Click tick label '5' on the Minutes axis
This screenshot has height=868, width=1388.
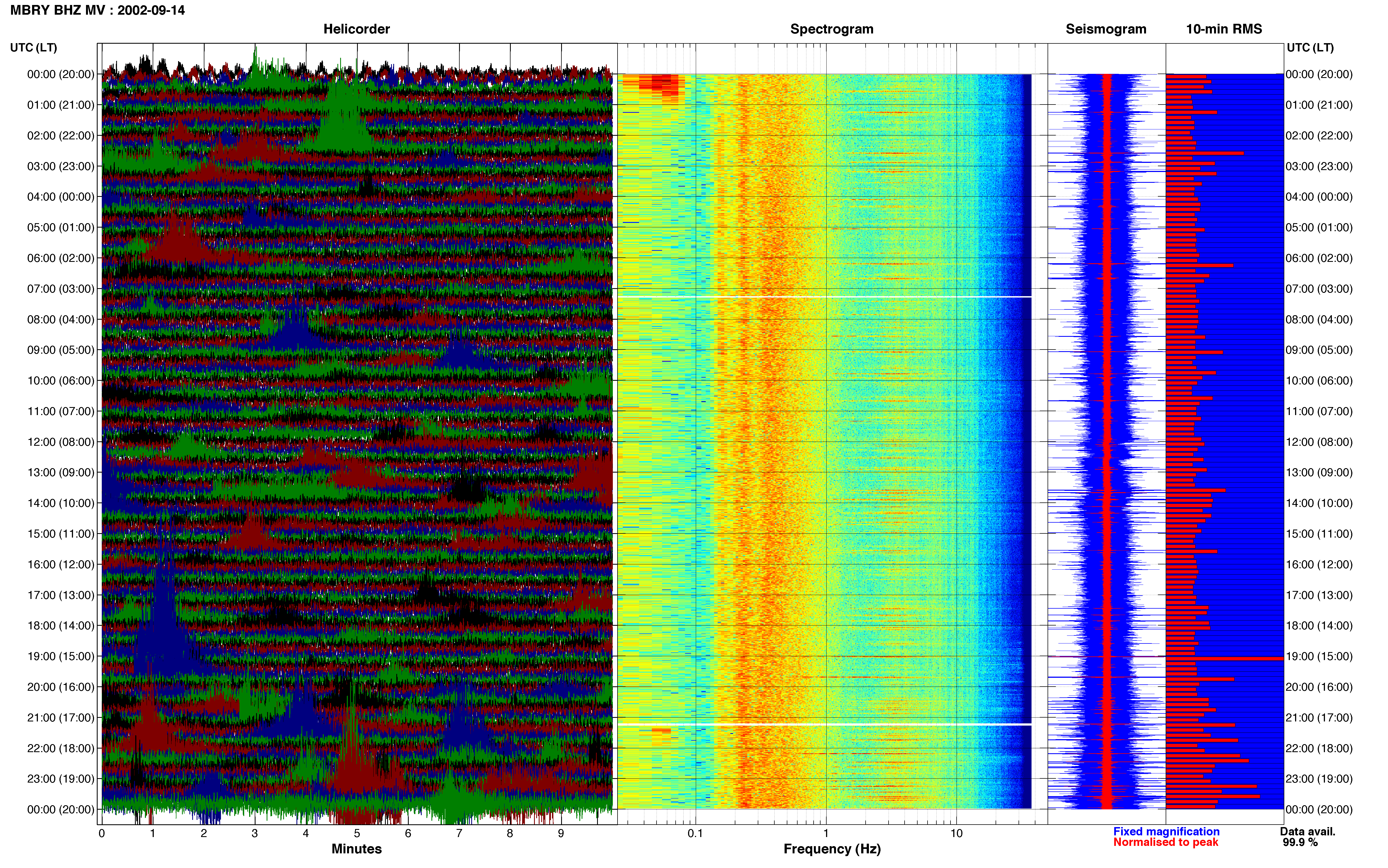(x=357, y=833)
